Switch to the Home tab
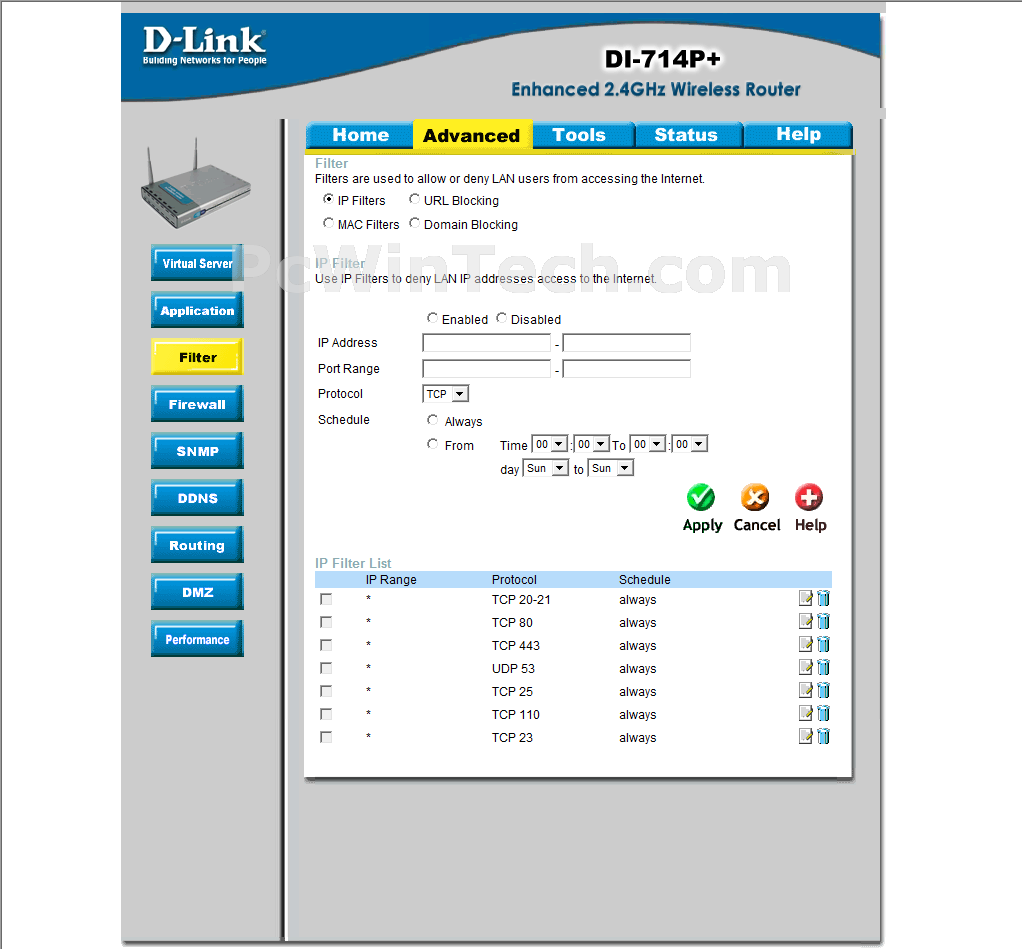Image resolution: width=1022 pixels, height=949 pixels. [360, 135]
